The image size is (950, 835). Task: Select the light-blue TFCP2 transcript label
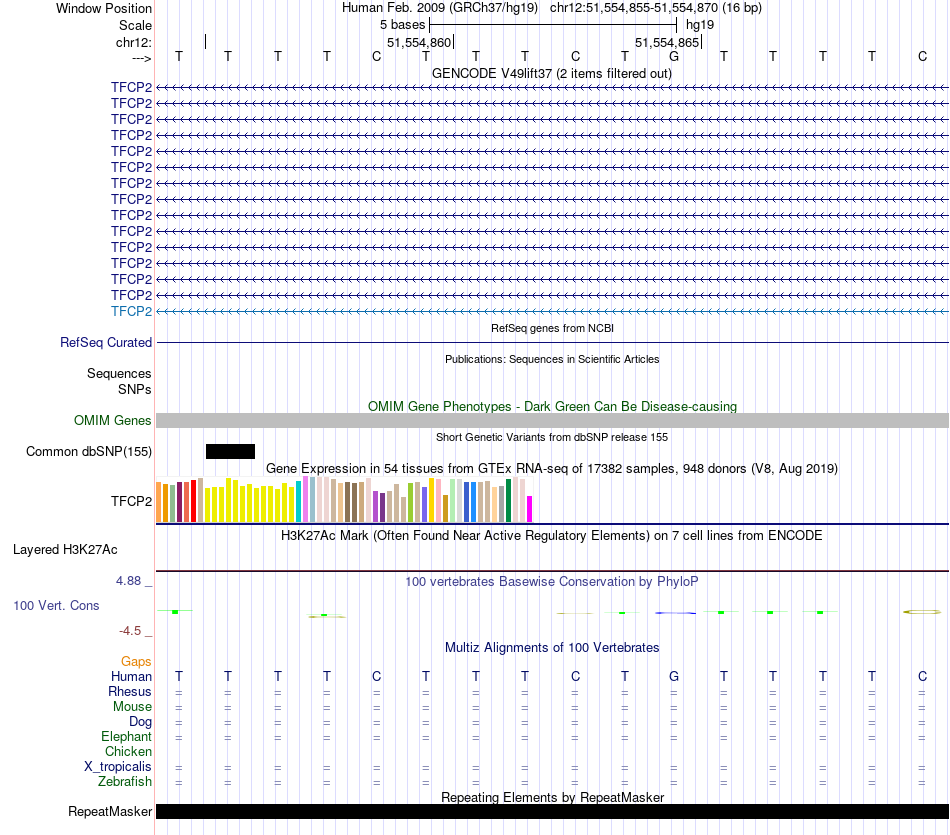(131, 311)
